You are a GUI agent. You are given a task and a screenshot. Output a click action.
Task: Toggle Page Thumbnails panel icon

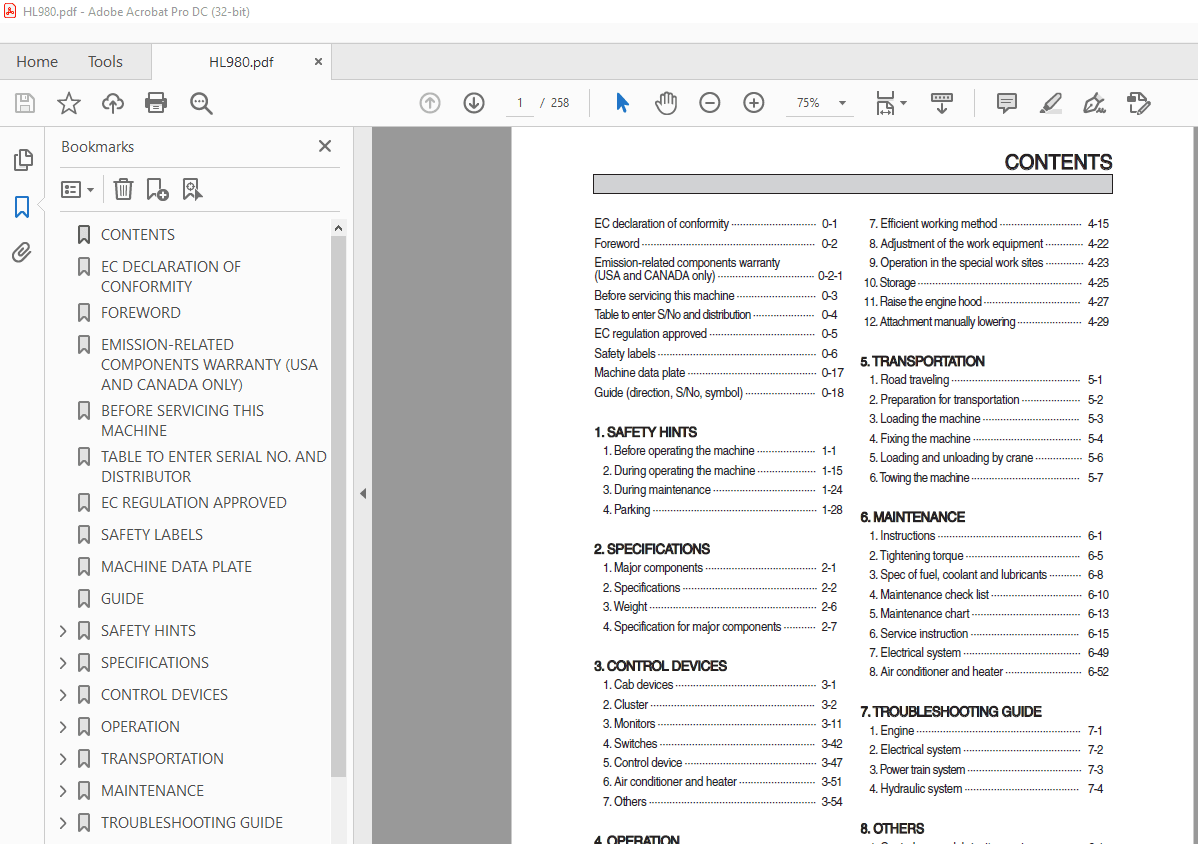coord(22,160)
